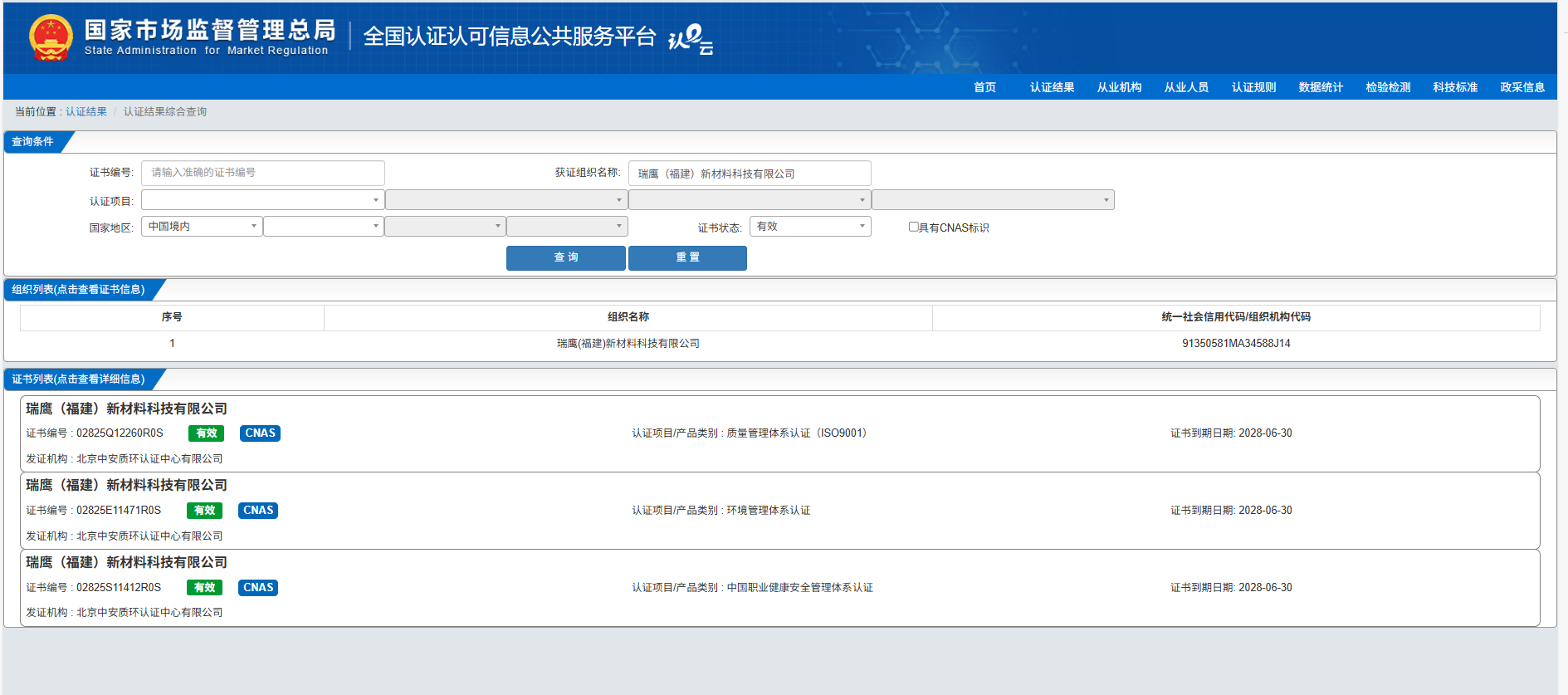Image resolution: width=1568 pixels, height=695 pixels.
Task: Expand the 认证项目 first dropdown
Action: [x=262, y=200]
